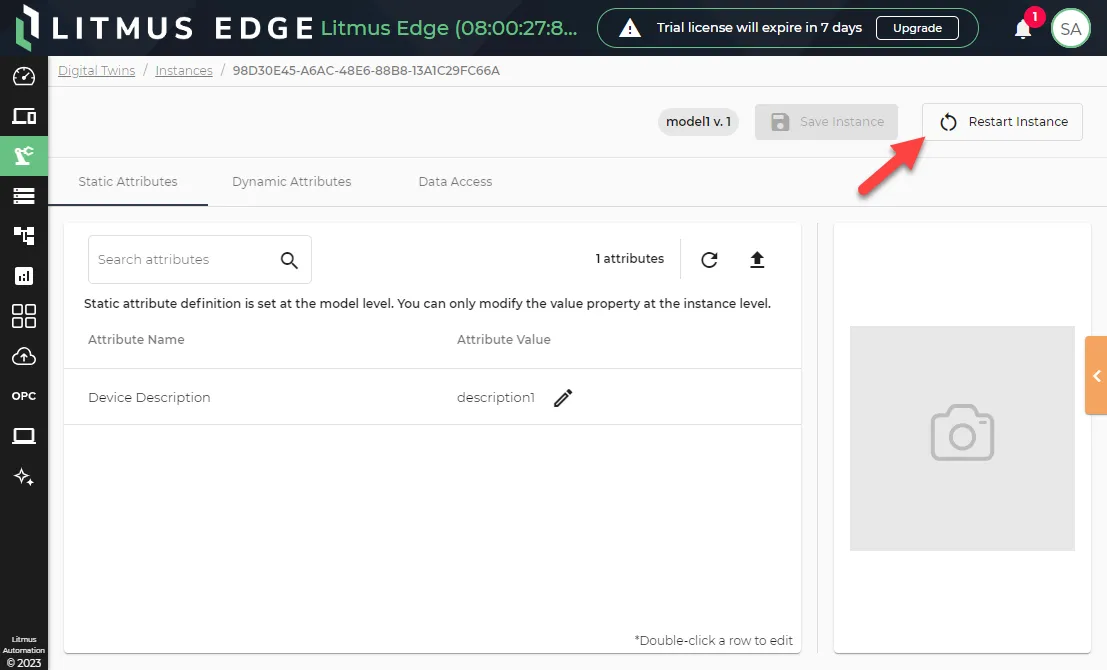This screenshot has width=1107, height=670.
Task: Open the notifications bell
Action: 1023,29
